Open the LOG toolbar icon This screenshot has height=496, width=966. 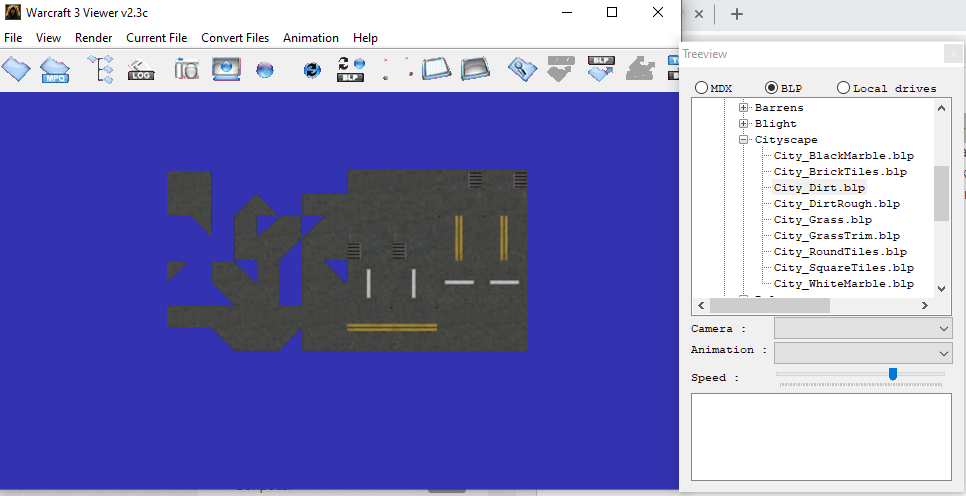click(x=140, y=70)
